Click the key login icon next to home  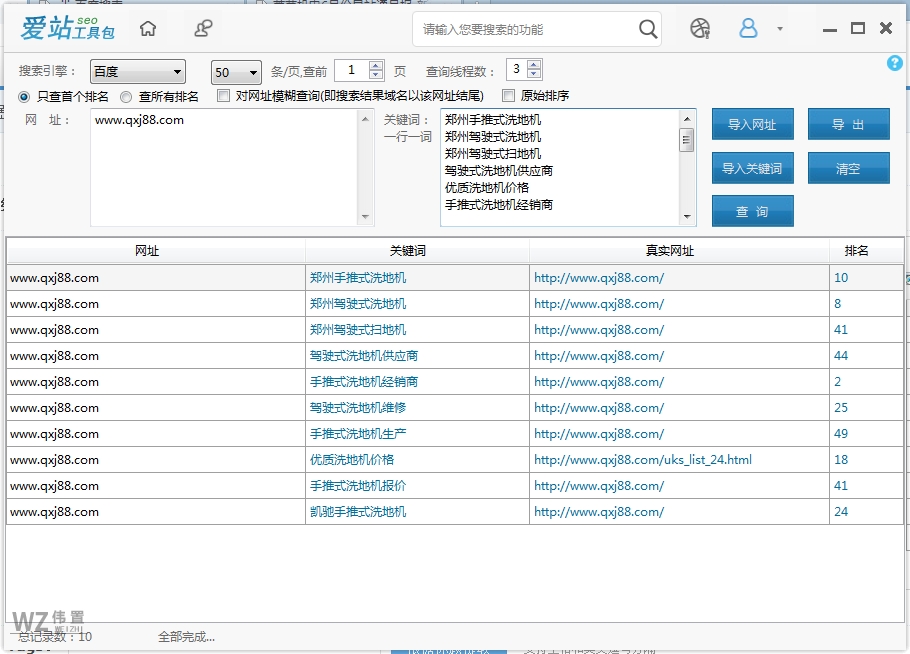pyautogui.click(x=202, y=29)
